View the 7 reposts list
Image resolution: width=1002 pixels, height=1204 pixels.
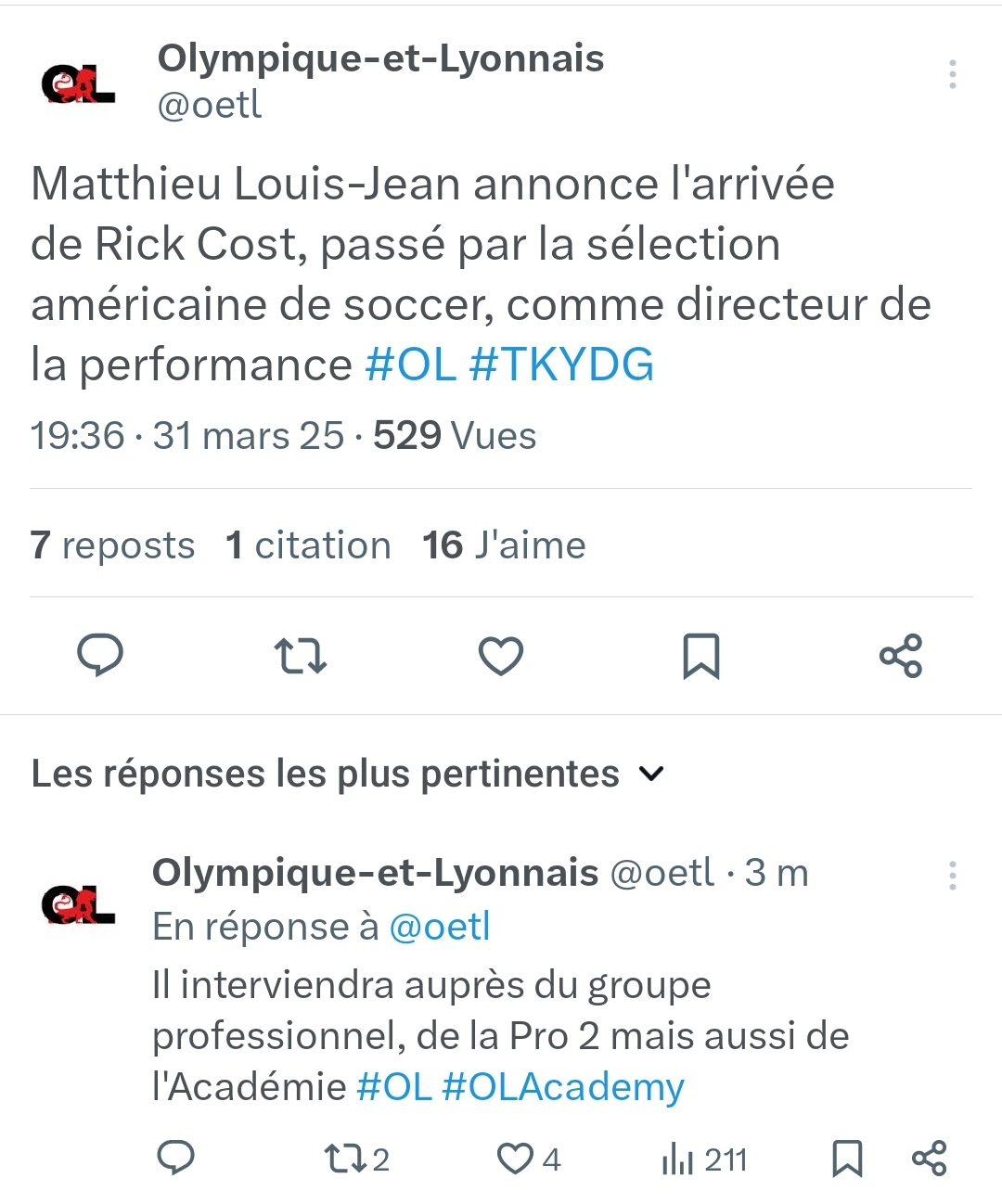pos(112,545)
